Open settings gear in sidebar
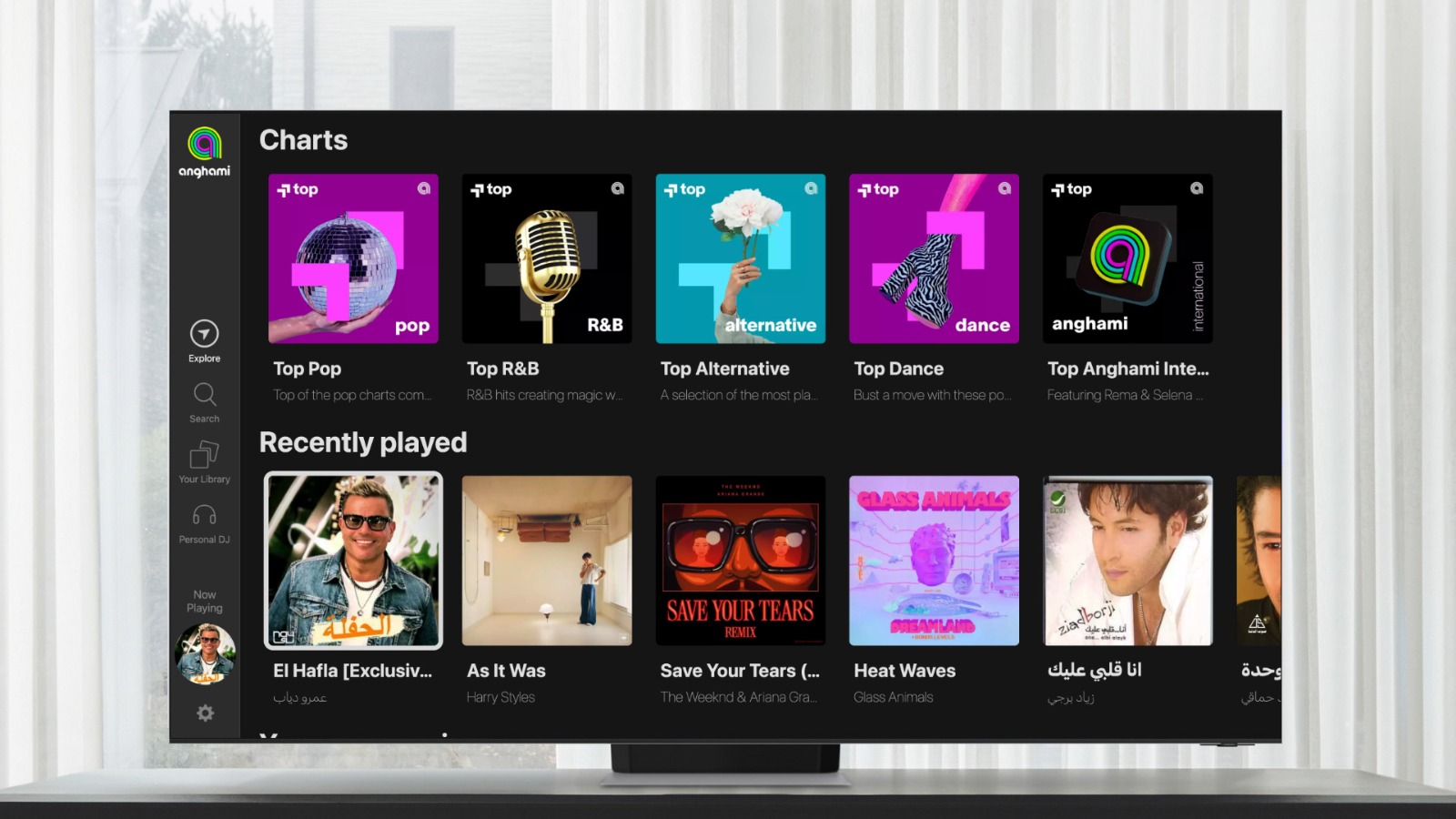The image size is (1456, 819). (x=205, y=713)
